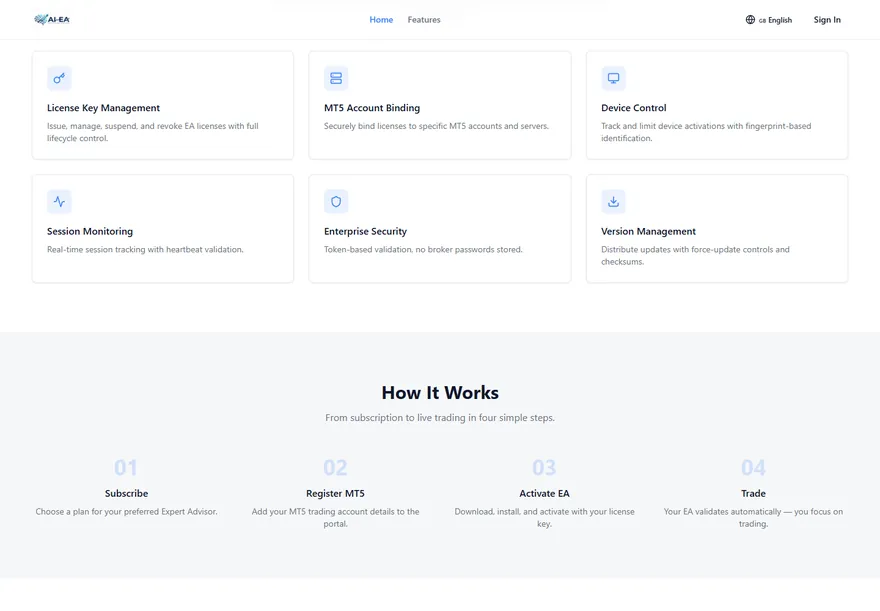Viewport: 880px width, 611px height.
Task: Click 'Distribute updates with force-update' description
Action: pyautogui.click(x=695, y=255)
